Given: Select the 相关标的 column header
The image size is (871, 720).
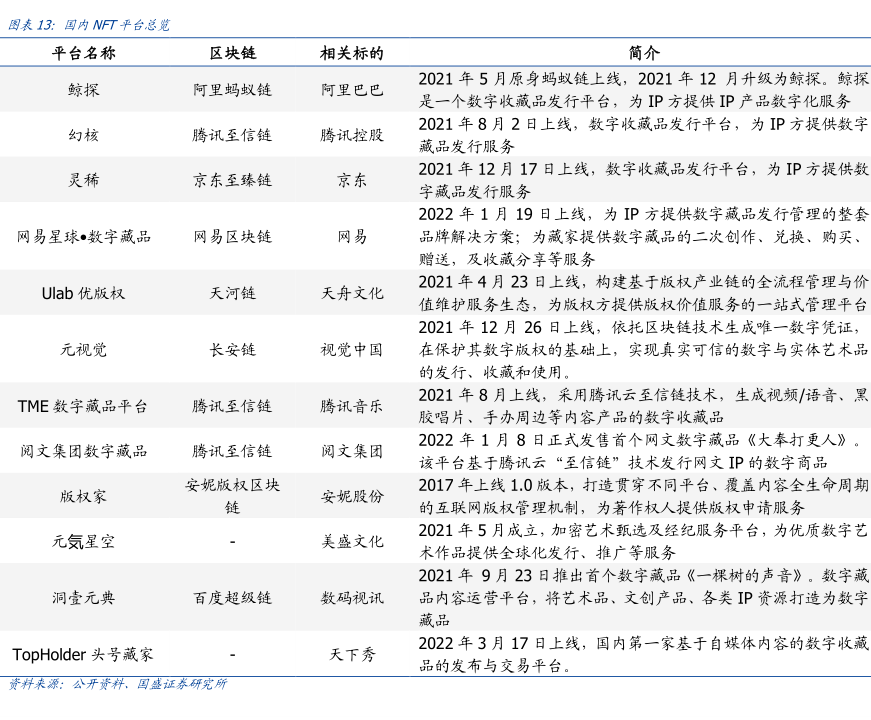Looking at the screenshot, I should (351, 52).
